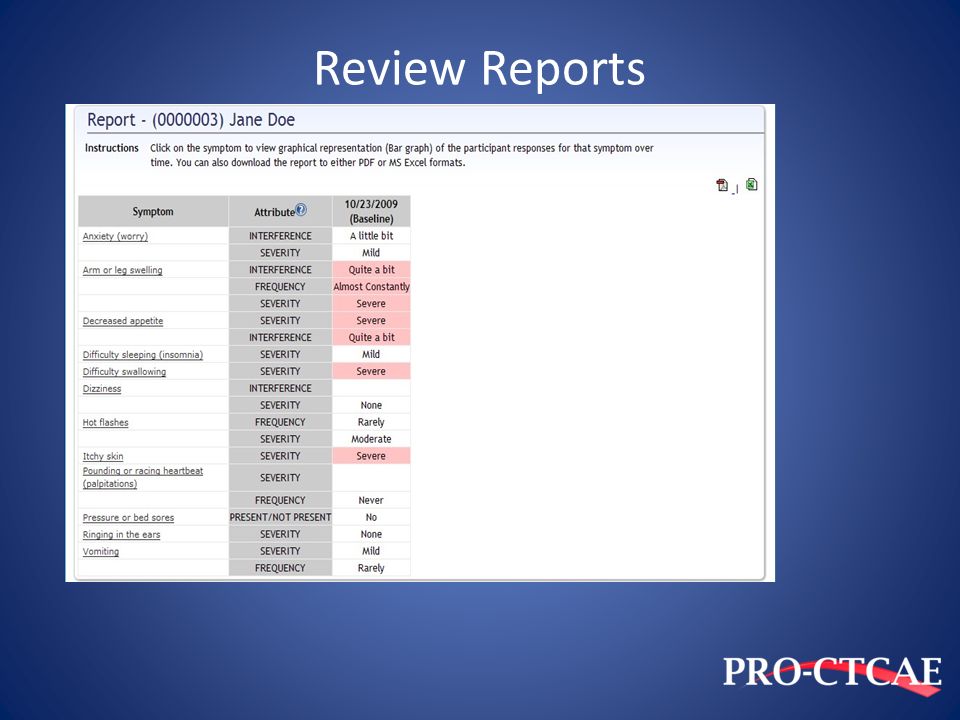Select the 10/23/2009 (Baseline) column header
The height and width of the screenshot is (720, 960).
click(371, 211)
